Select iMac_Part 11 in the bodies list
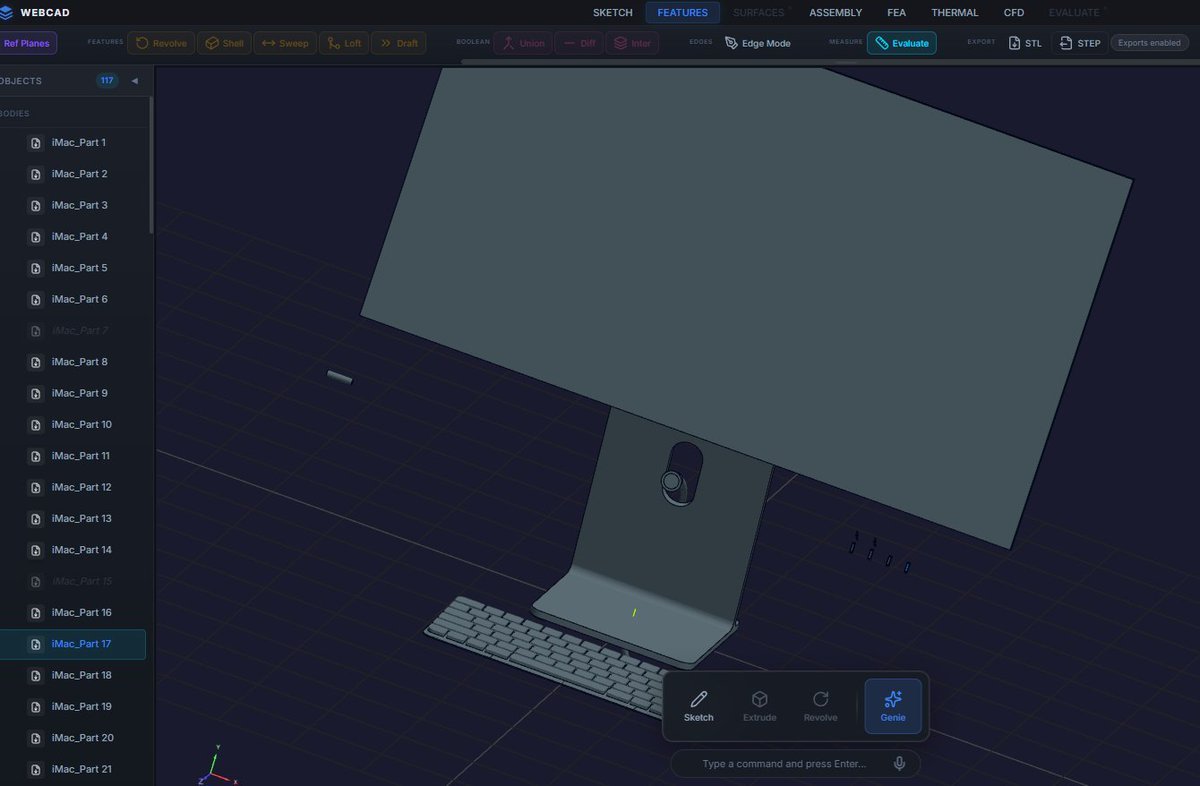Screen dimensions: 1200x786 (74, 456)
